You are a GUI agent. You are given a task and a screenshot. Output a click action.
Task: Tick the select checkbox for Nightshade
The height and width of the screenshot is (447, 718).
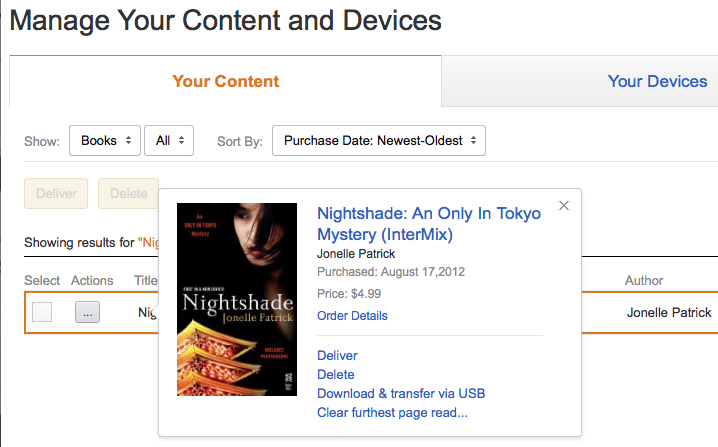coord(42,312)
